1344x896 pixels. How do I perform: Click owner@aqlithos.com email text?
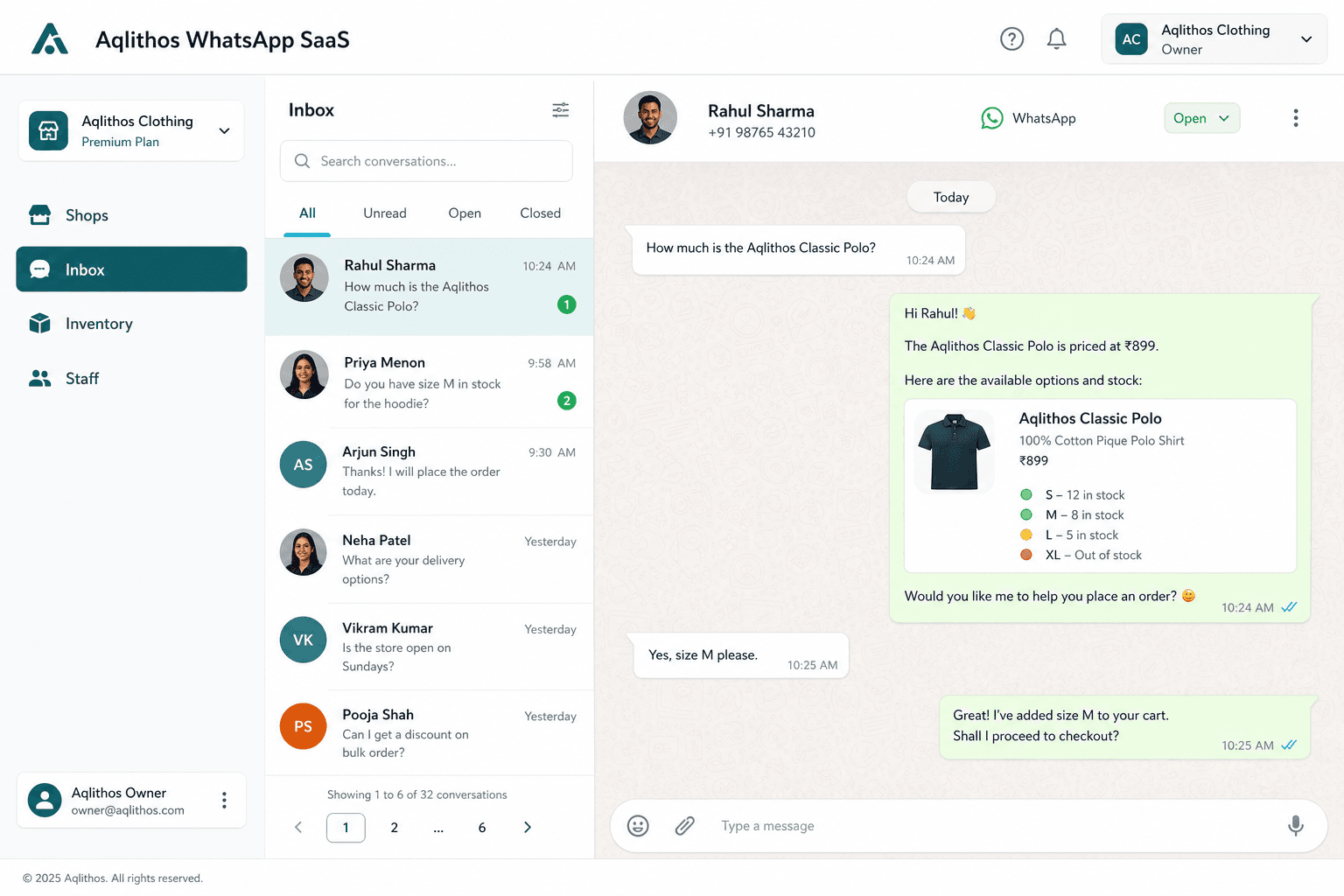click(x=128, y=810)
